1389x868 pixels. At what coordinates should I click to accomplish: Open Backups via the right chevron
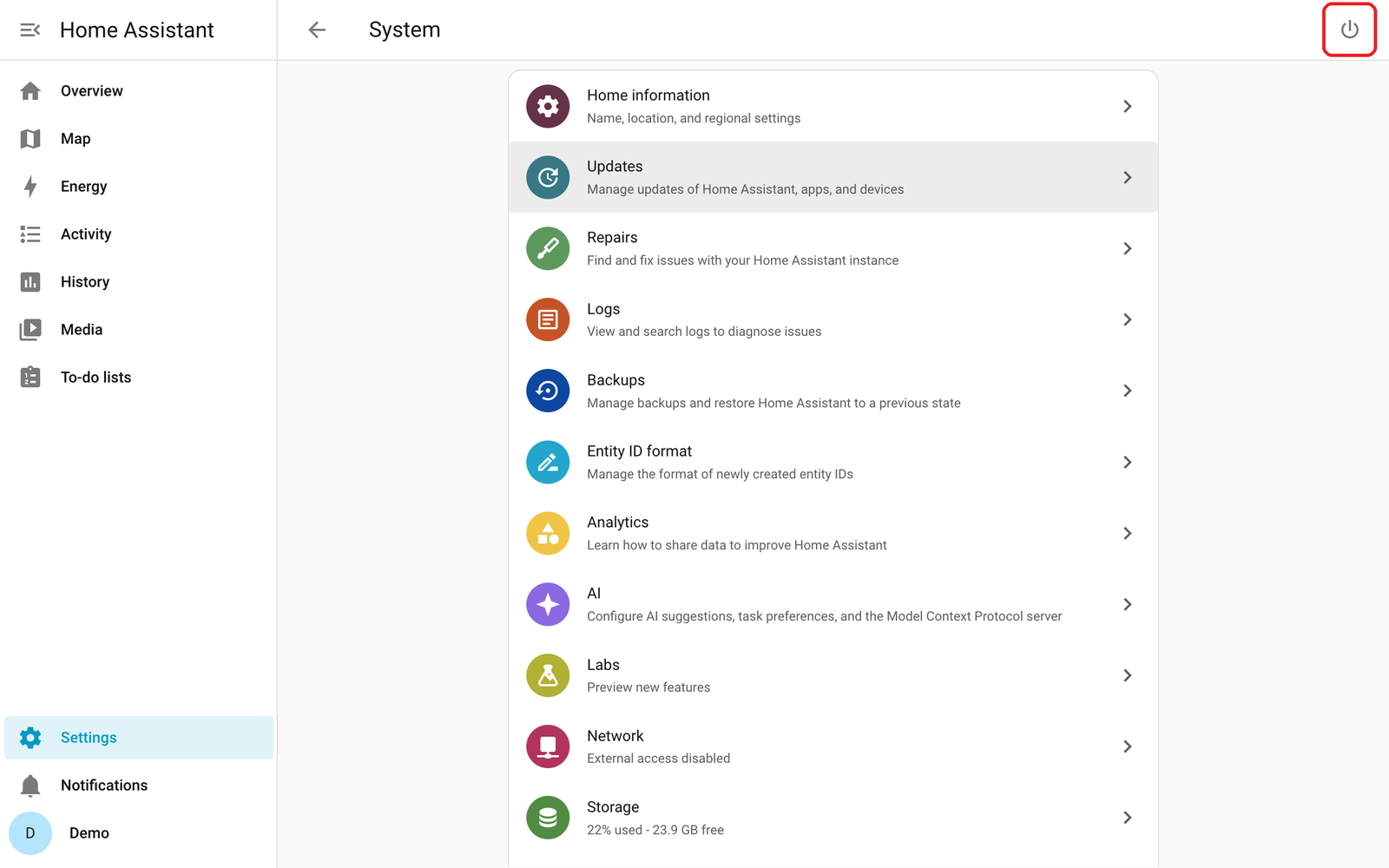1127,391
